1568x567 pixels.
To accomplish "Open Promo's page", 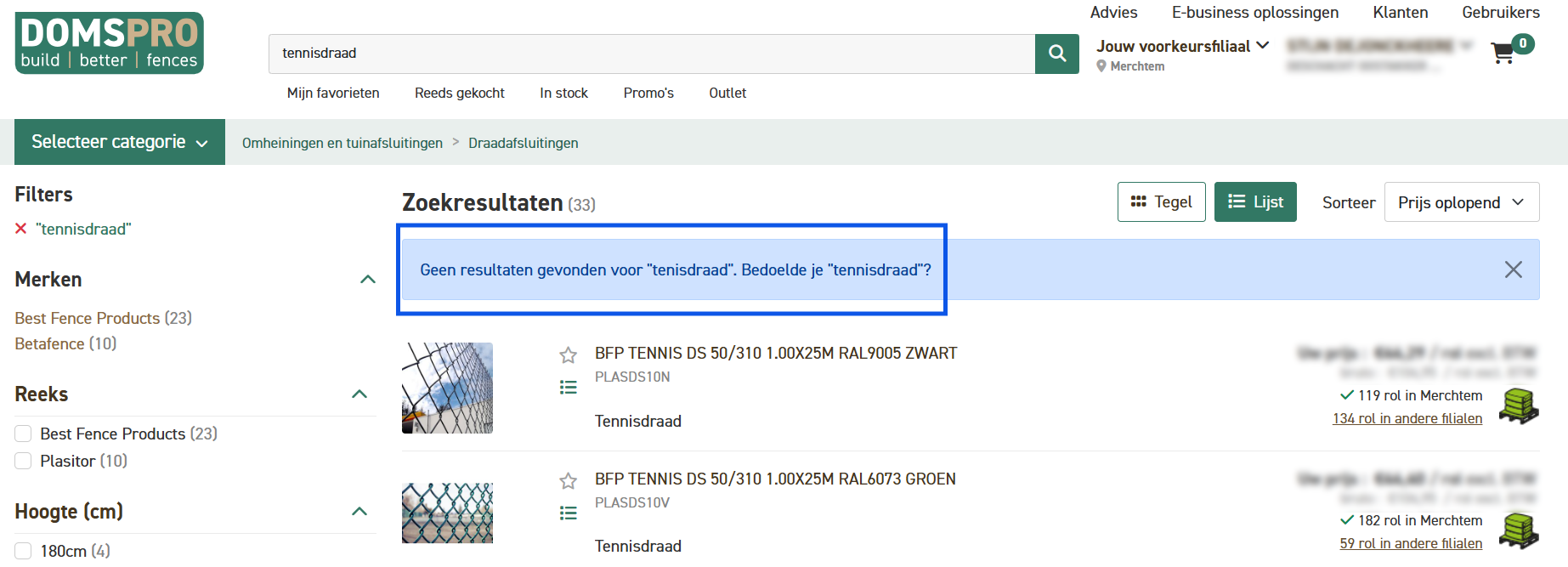I will point(648,93).
